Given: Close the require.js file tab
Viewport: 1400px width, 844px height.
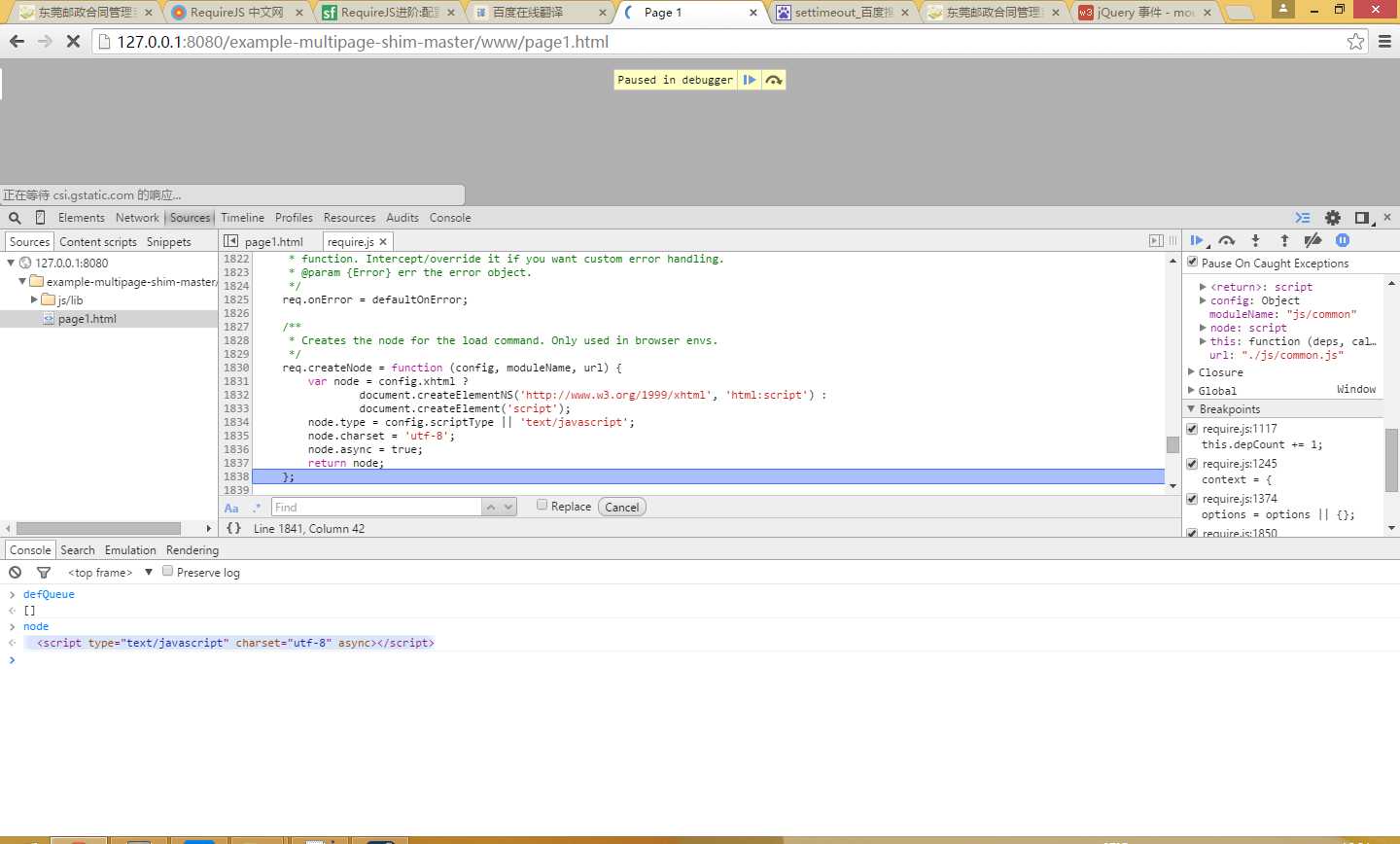Looking at the screenshot, I should (383, 241).
